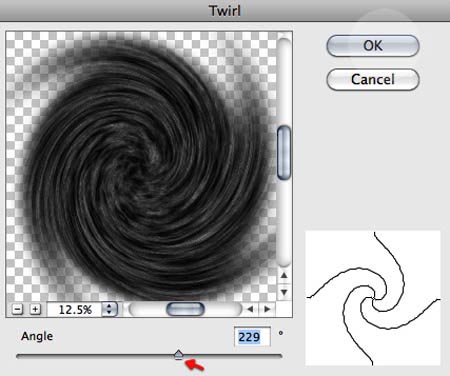The height and width of the screenshot is (376, 450).
Task: Click the scroll down arrow in preview
Action: tap(284, 292)
